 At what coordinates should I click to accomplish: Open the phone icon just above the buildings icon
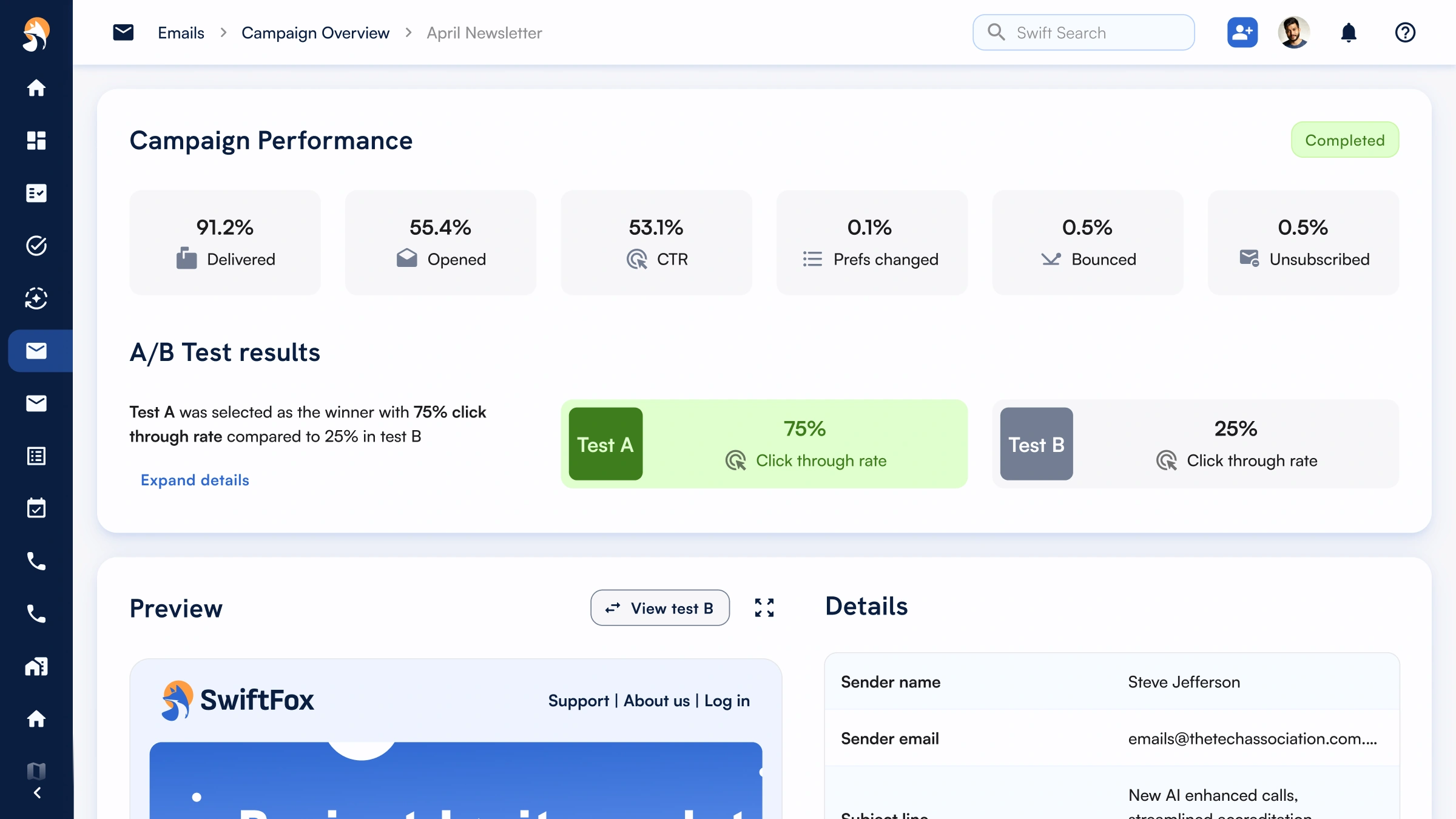tap(36, 613)
